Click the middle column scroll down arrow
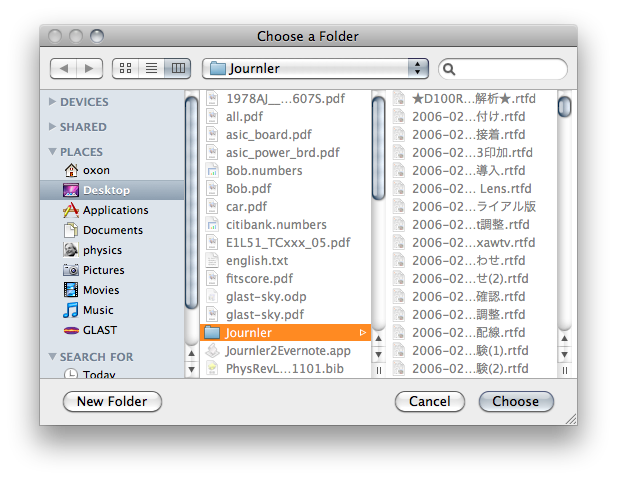This screenshot has height=480, width=617. [378, 354]
